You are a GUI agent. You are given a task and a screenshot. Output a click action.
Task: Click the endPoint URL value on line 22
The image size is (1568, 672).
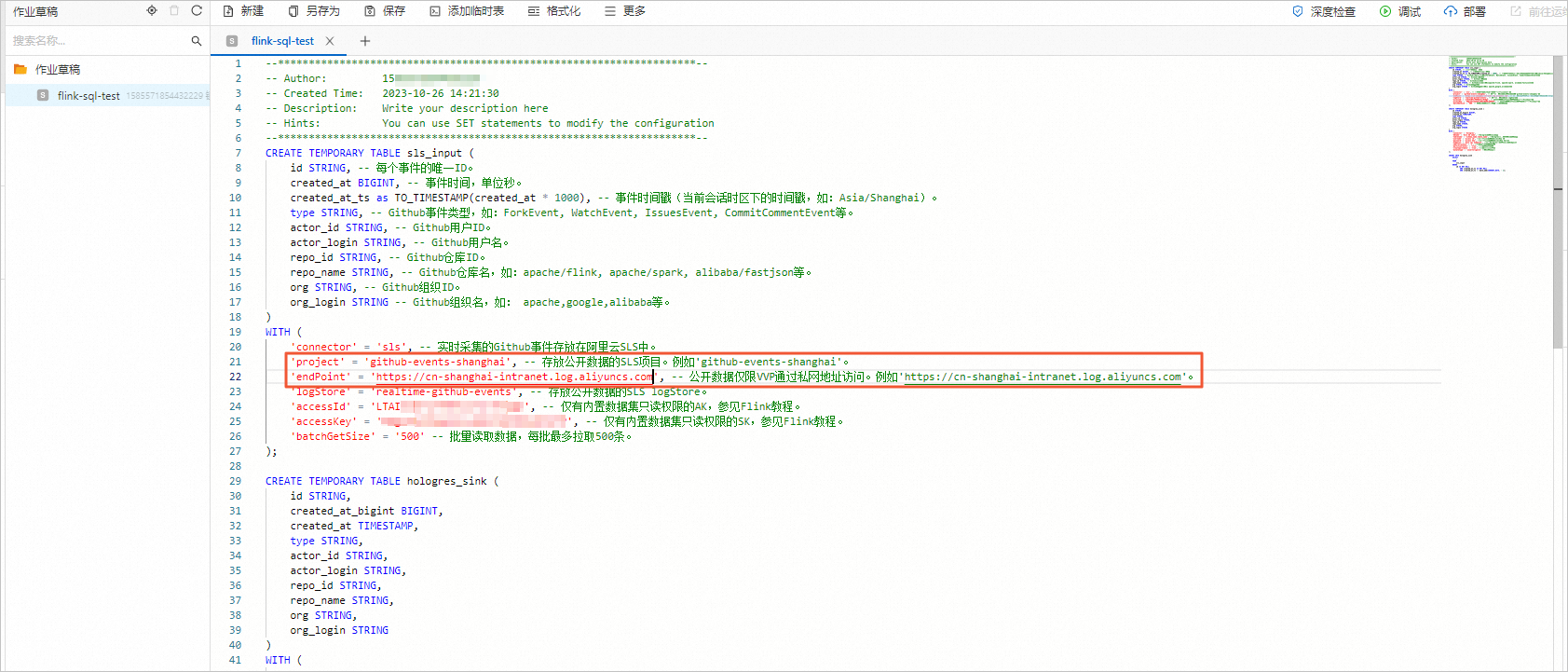[513, 377]
